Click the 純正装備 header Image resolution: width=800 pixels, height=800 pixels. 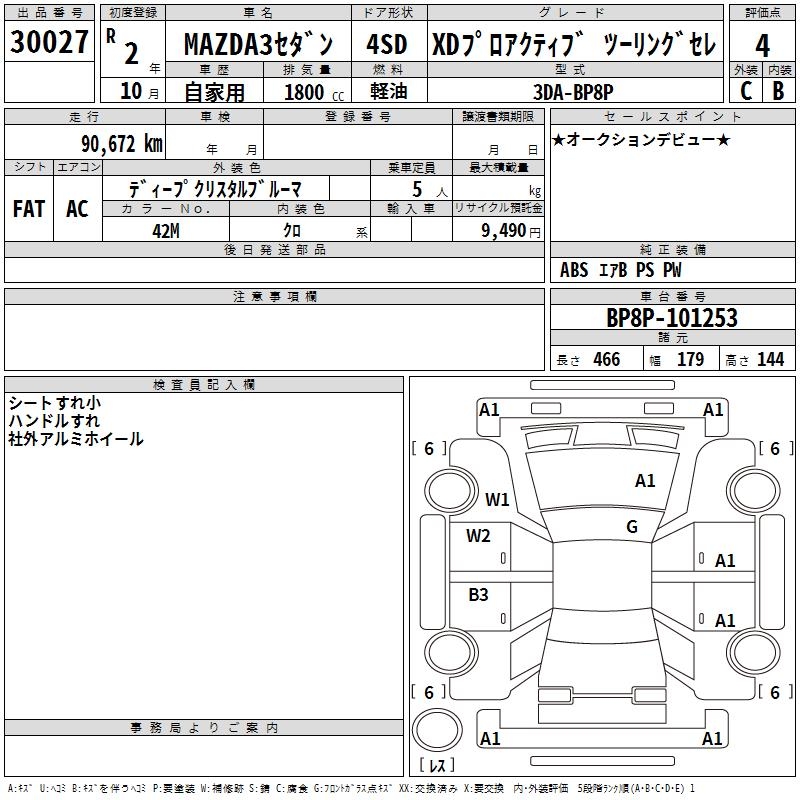tap(672, 249)
